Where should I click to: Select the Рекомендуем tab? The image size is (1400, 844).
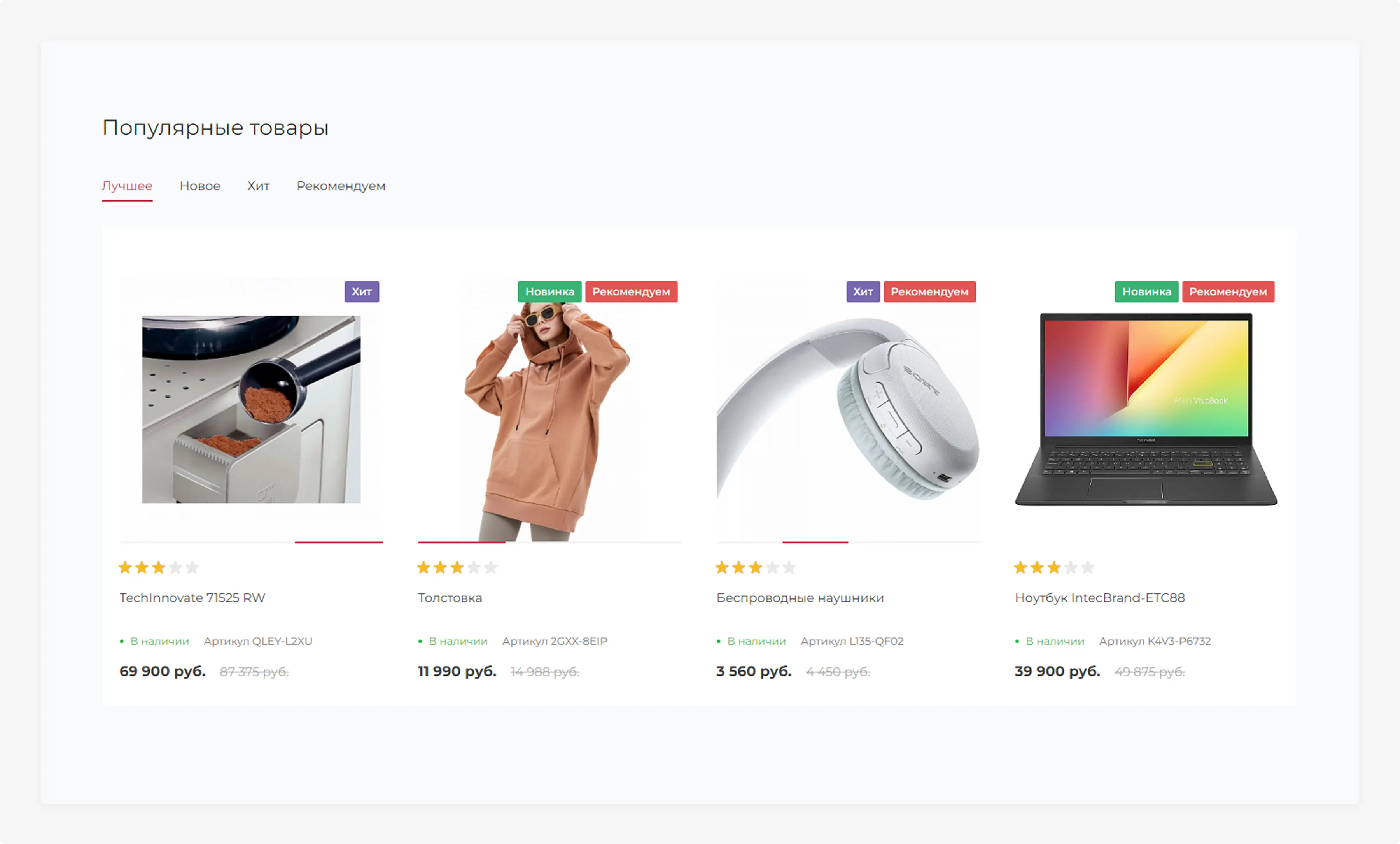[341, 186]
